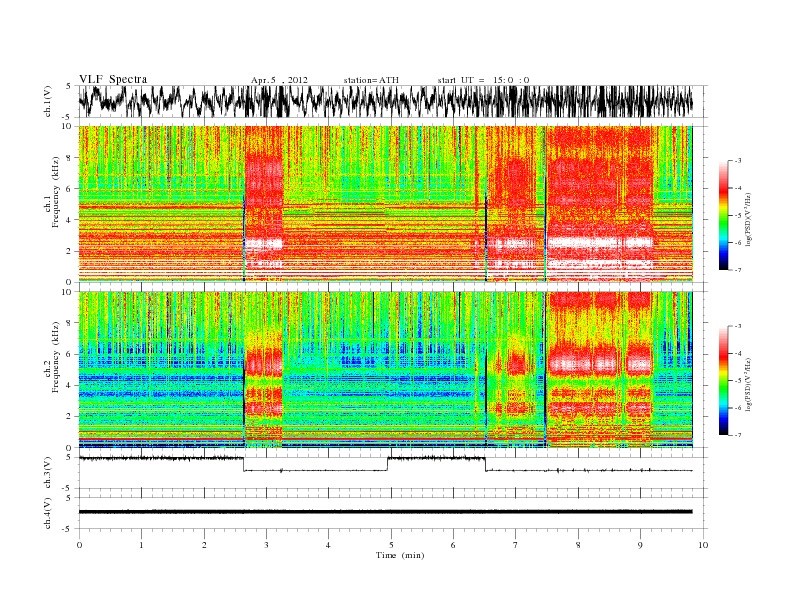Click the "station=ATH" header label
Image resolution: width=792 pixels, height=612 pixels.
tap(371, 80)
